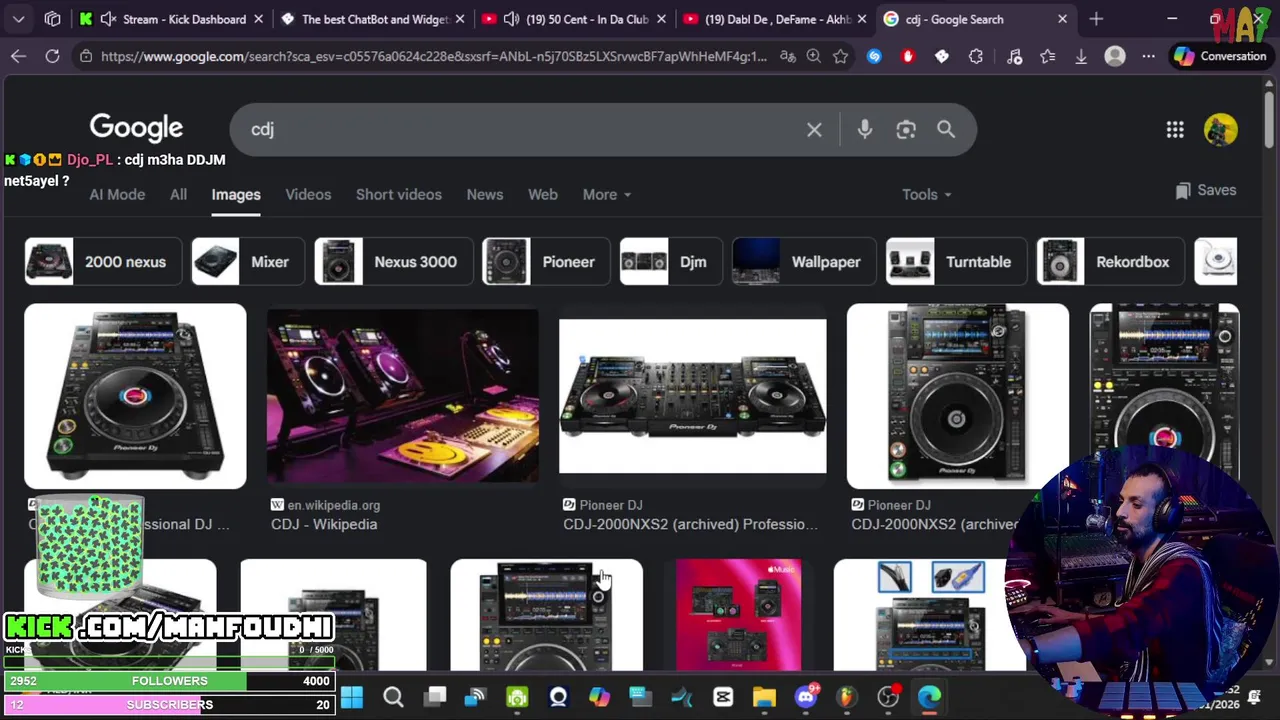Viewport: 1280px width, 720px height.
Task: Filter by Nexus 3000 chip
Action: click(393, 262)
